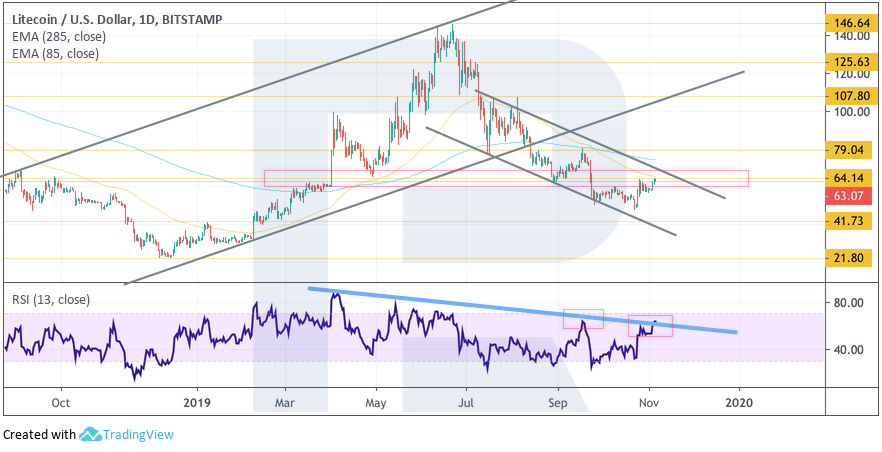882x452 pixels.
Task: Click the 80.00 level on RSI scale
Action: [x=850, y=302]
